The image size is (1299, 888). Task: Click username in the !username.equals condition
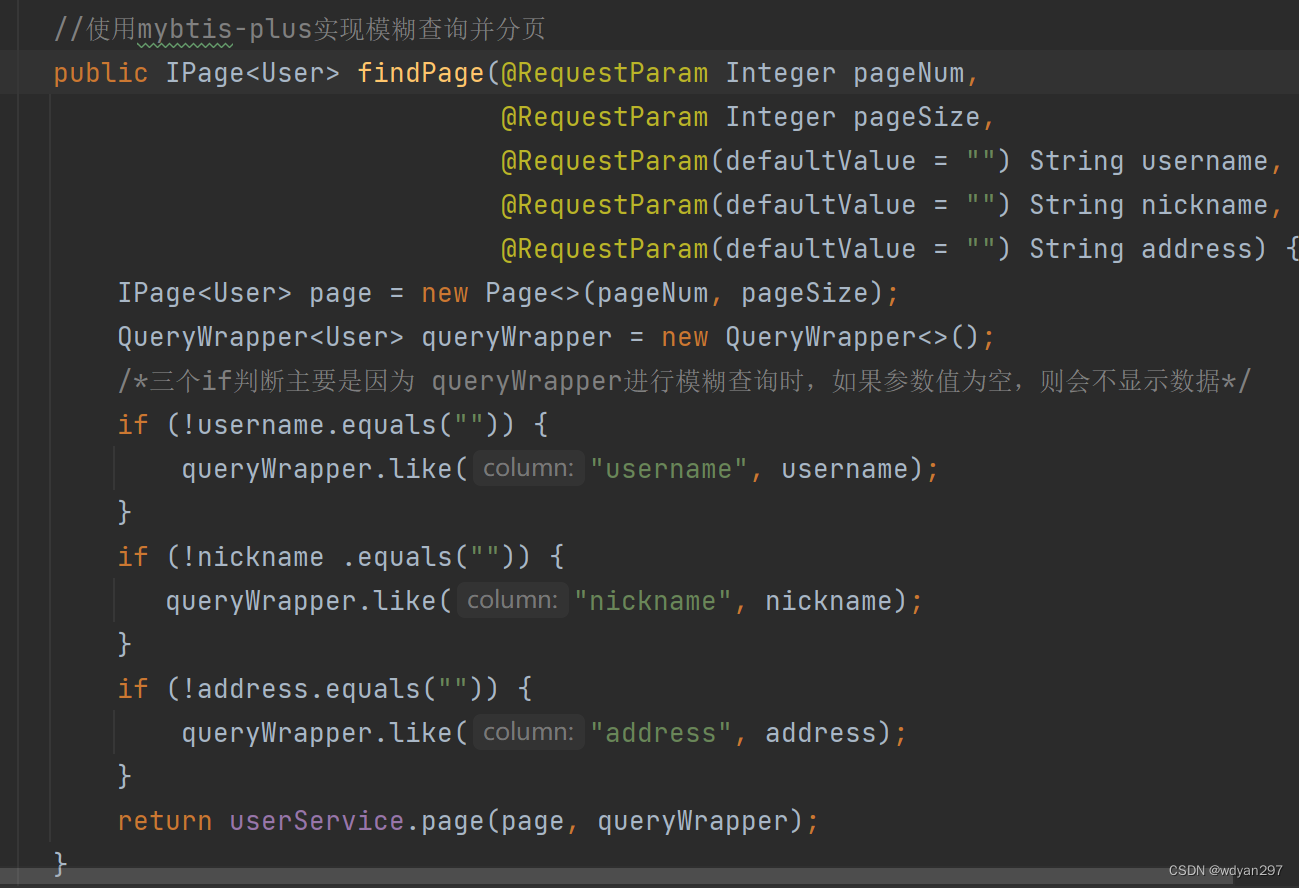point(261,425)
